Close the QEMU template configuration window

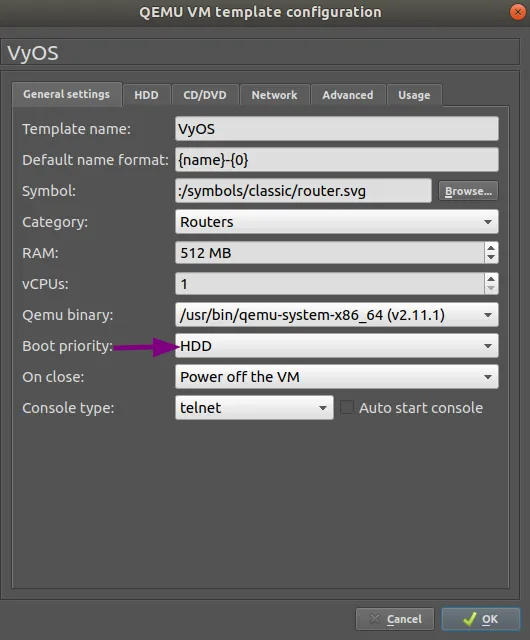point(518,12)
